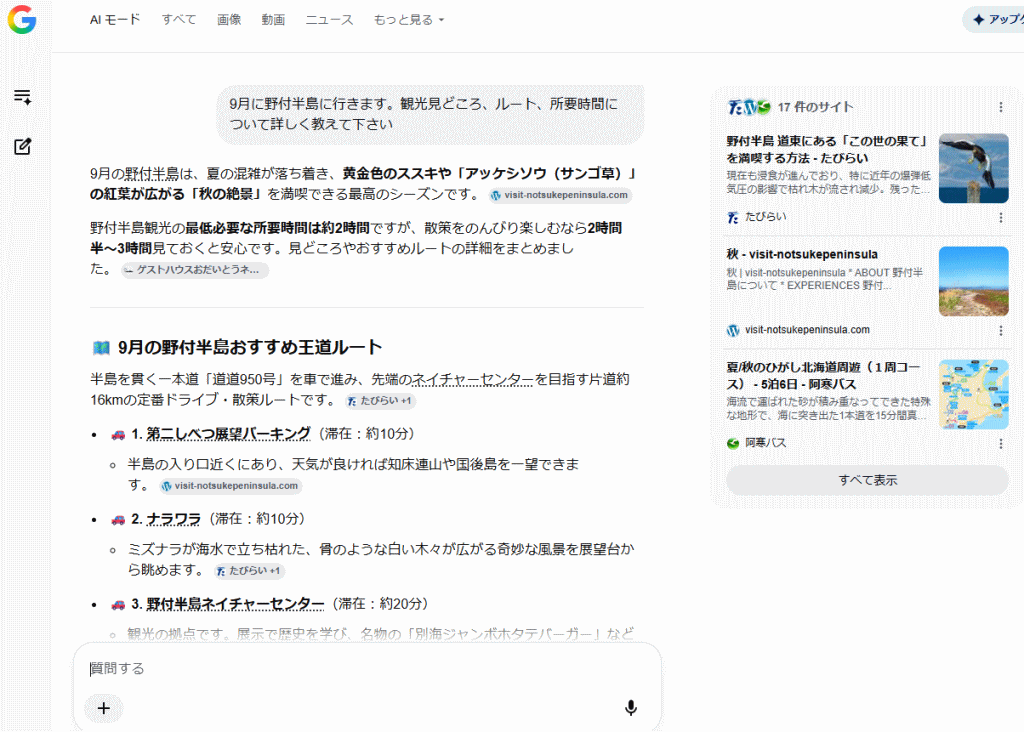Open the 秋 - visit-notsukepeninsula link
This screenshot has height=732, width=1024.
(802, 255)
